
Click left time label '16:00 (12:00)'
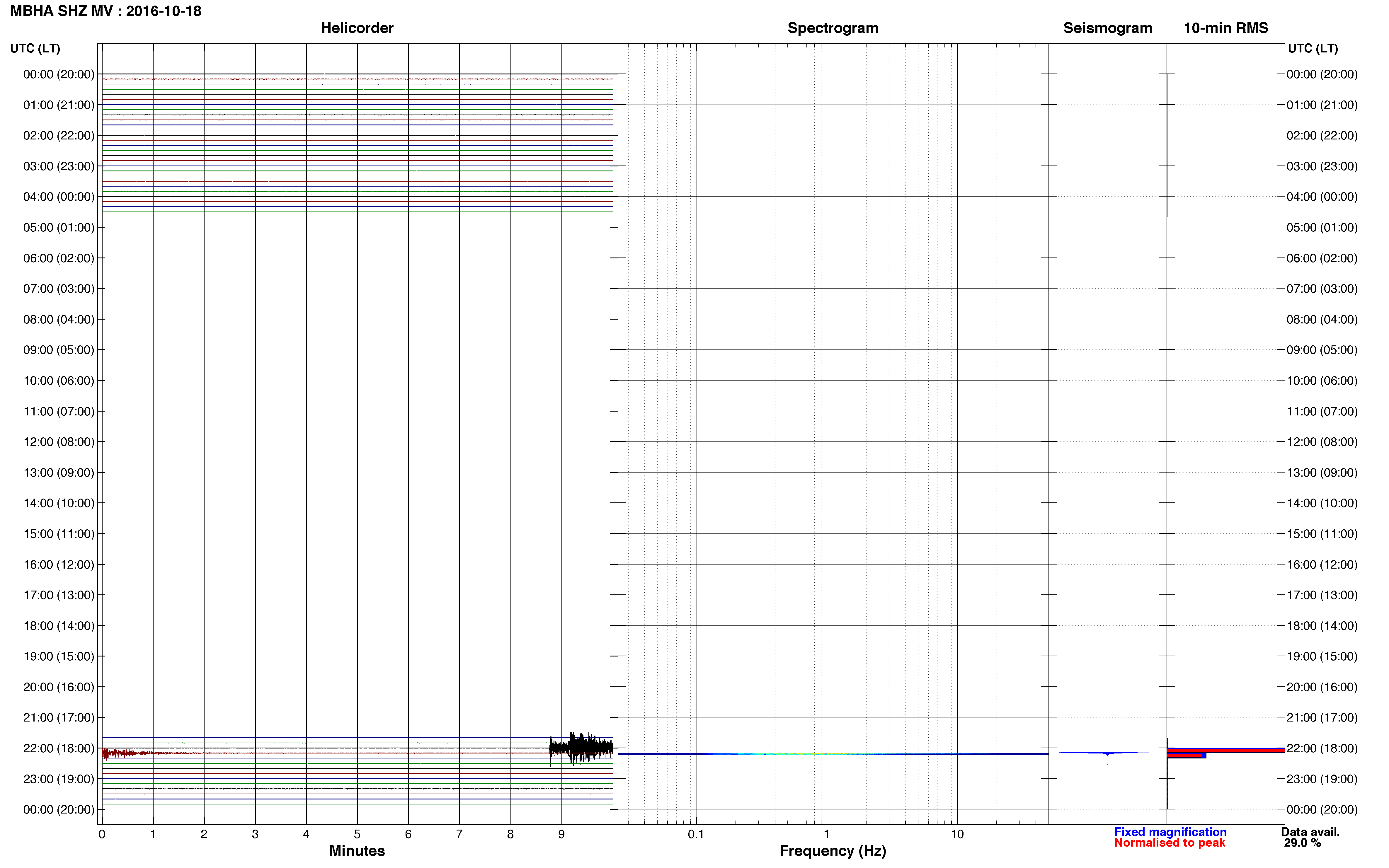point(59,565)
